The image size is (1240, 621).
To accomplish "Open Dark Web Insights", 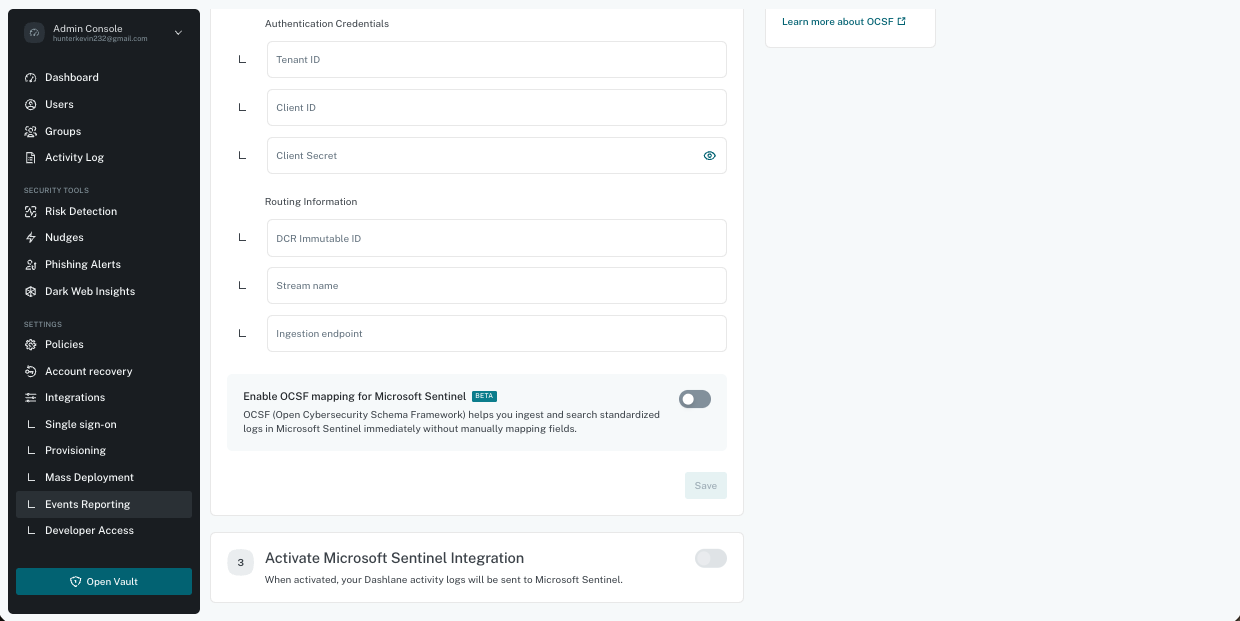I will [104, 291].
